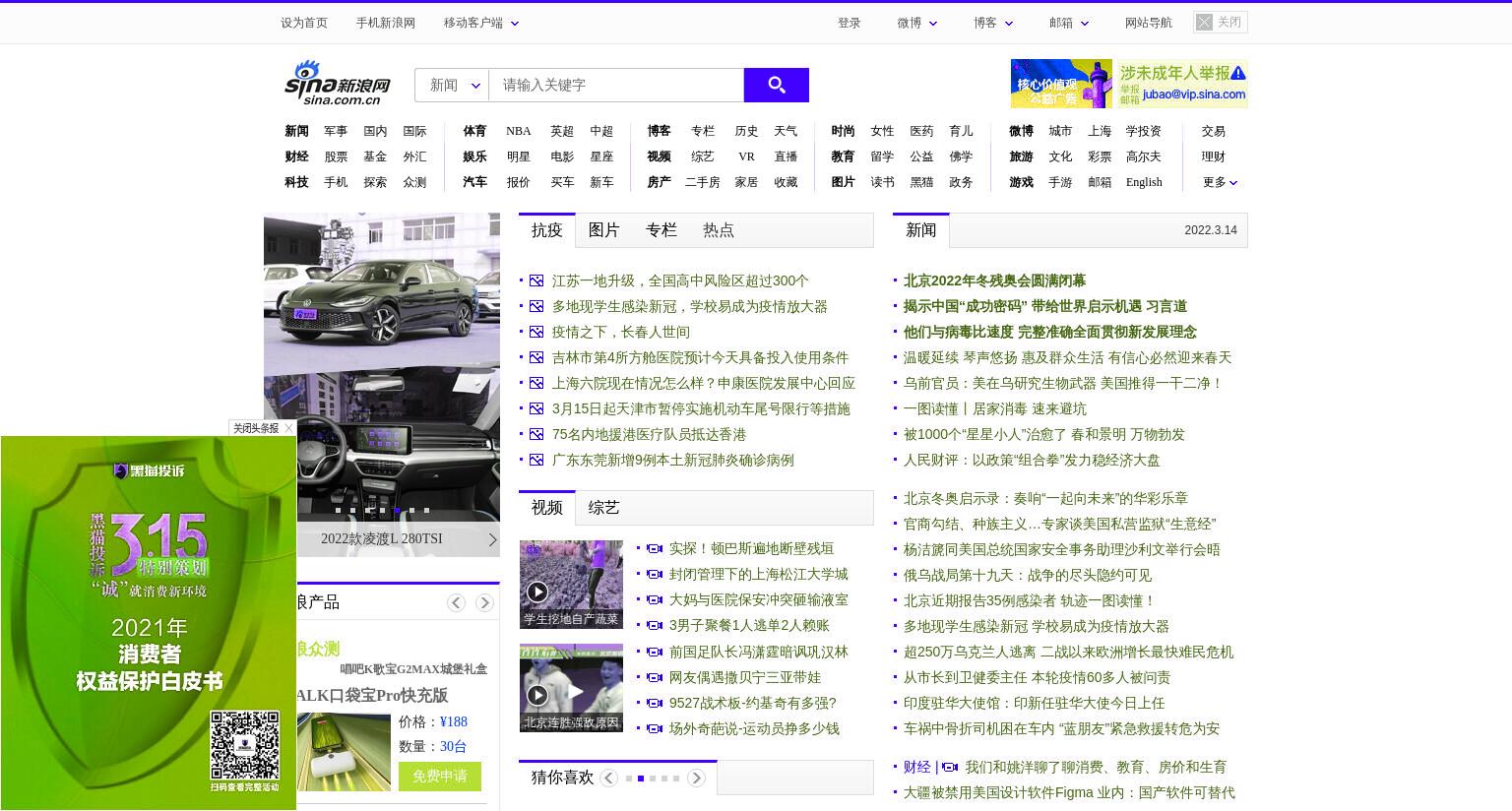This screenshot has height=811, width=1512.
Task: Click video icon beside 大妈与医院保安冲突砸输液室
Action: click(654, 600)
